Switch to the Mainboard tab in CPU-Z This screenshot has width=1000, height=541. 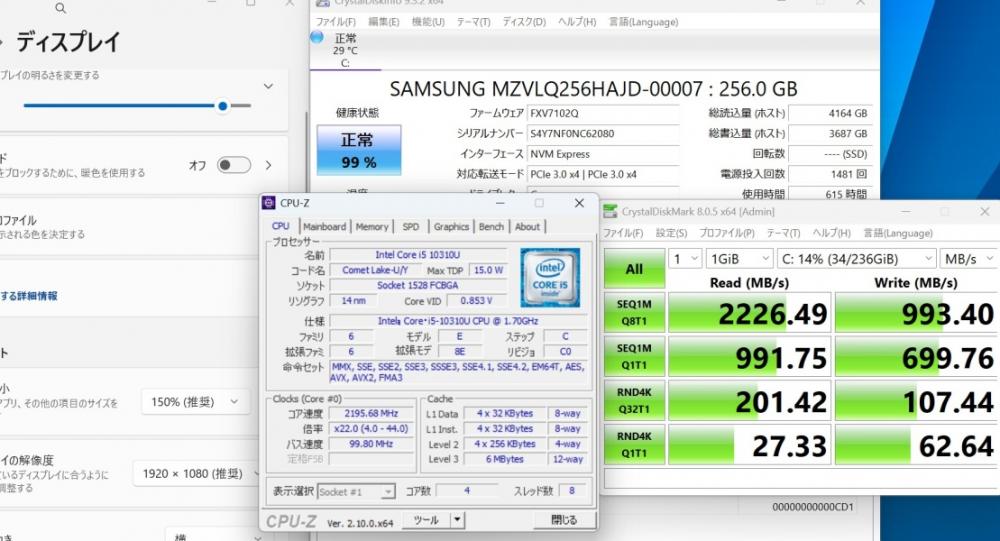tap(324, 226)
